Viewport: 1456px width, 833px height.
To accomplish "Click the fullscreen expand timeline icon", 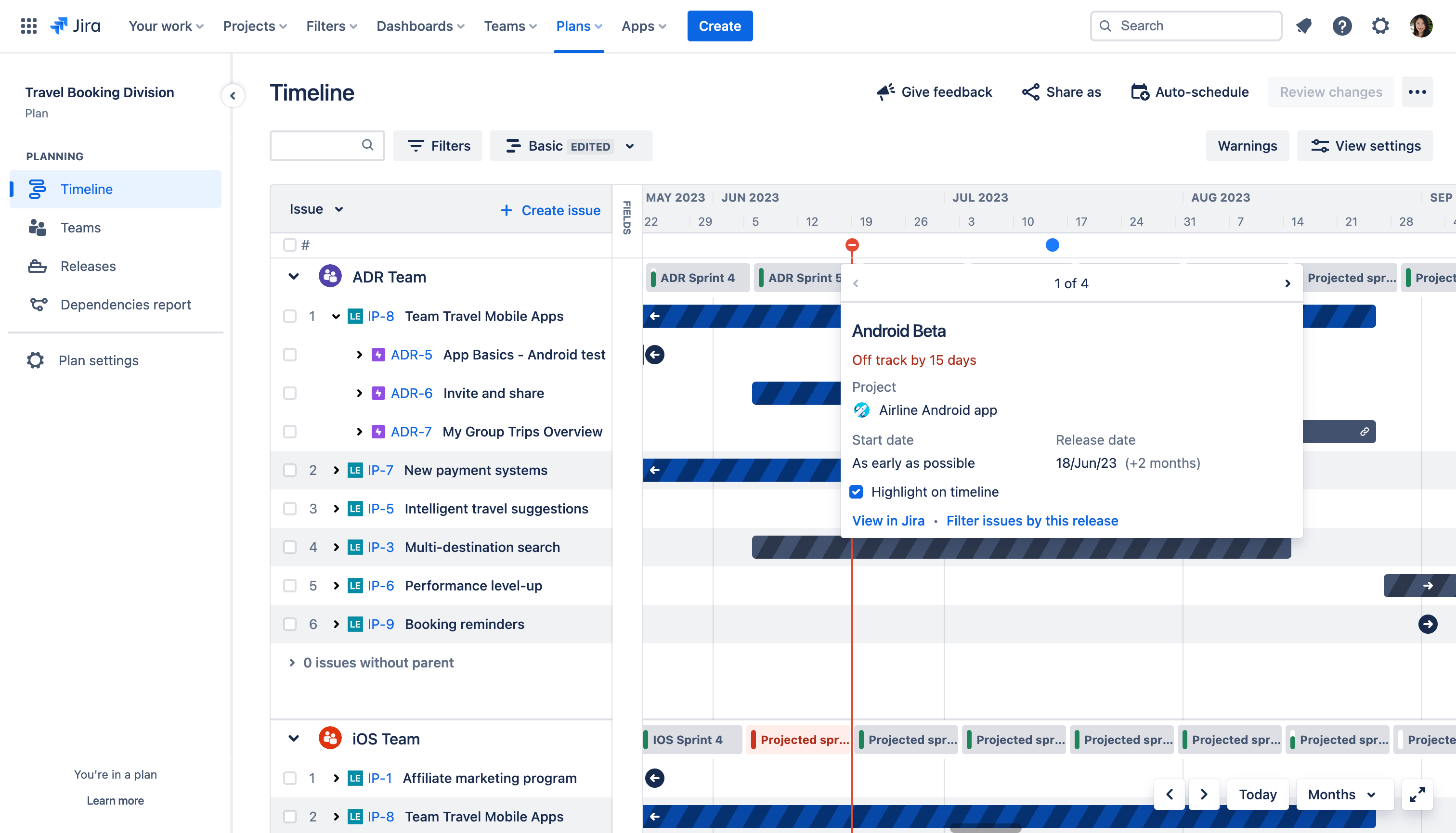I will click(1417, 794).
